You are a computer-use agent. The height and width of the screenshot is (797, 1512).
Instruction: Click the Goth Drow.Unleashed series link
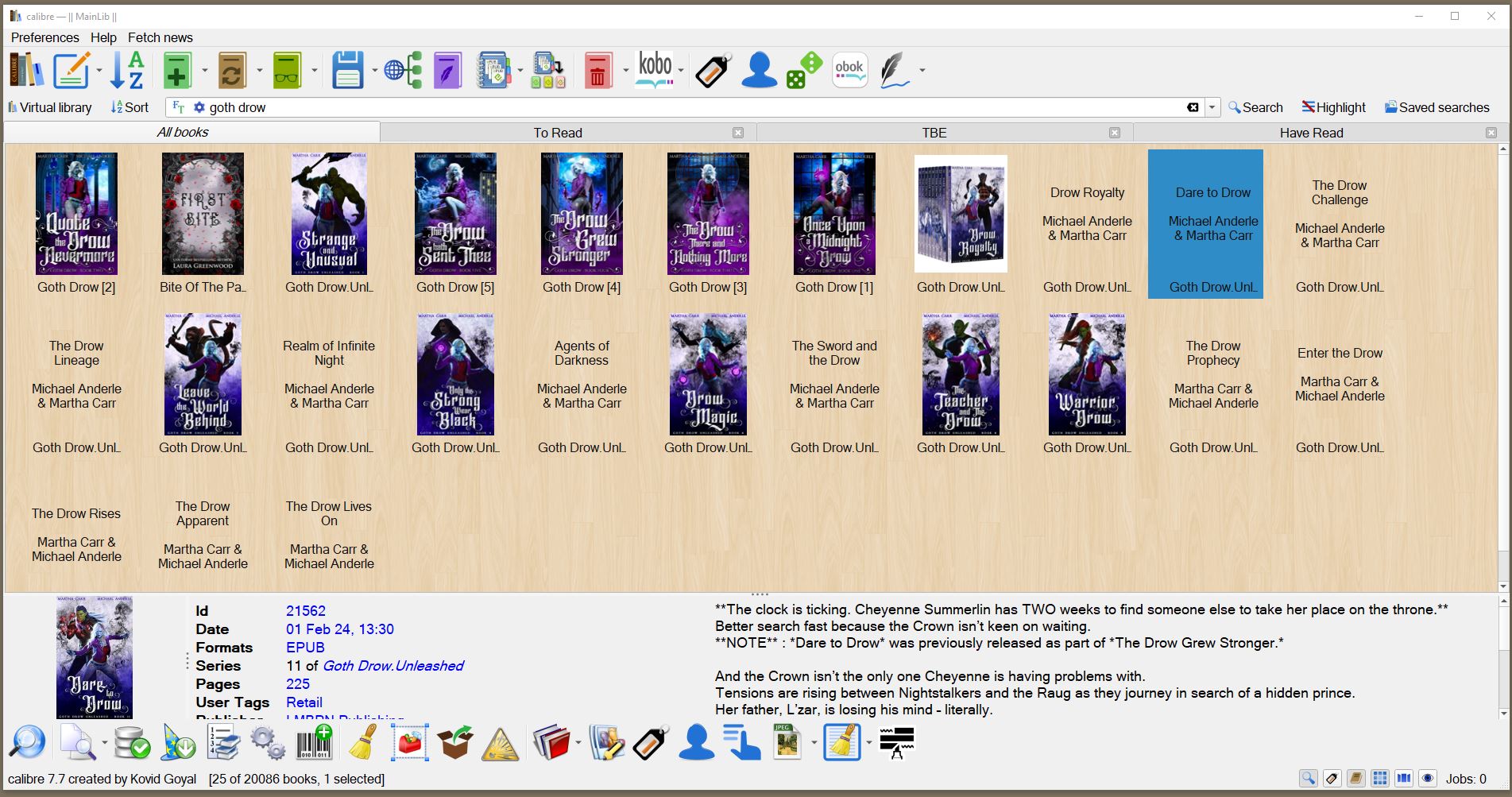[x=393, y=666]
